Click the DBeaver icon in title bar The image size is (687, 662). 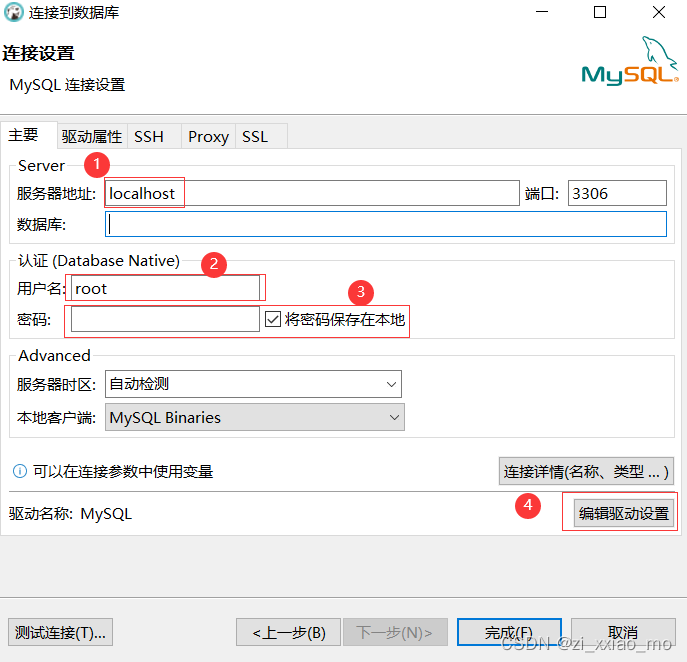(x=14, y=13)
